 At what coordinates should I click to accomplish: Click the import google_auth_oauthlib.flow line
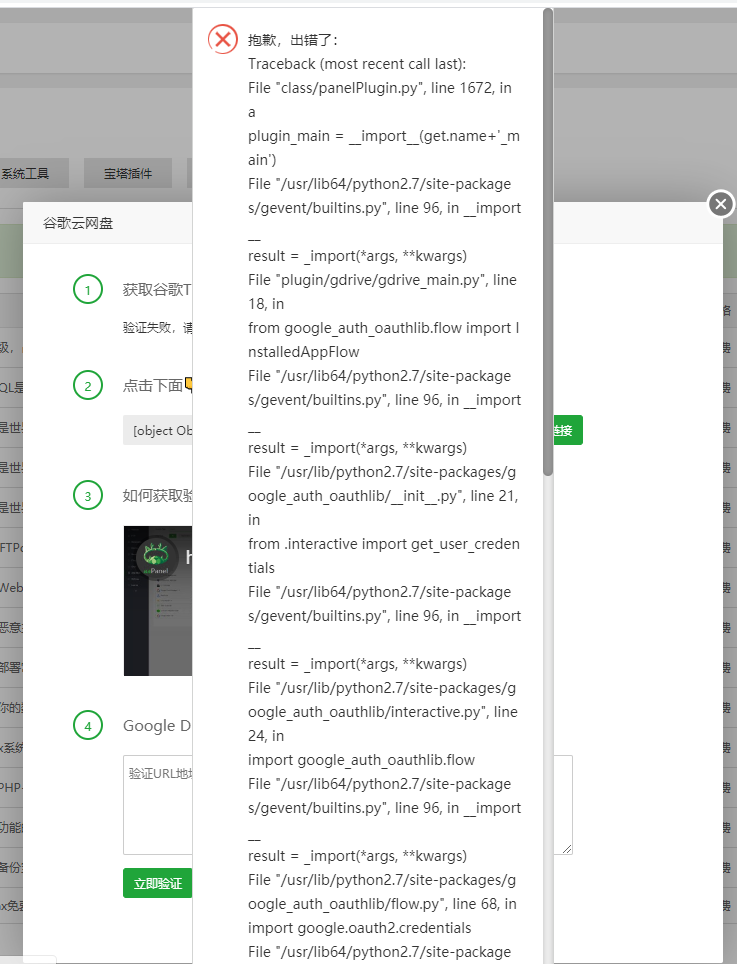coord(361,760)
